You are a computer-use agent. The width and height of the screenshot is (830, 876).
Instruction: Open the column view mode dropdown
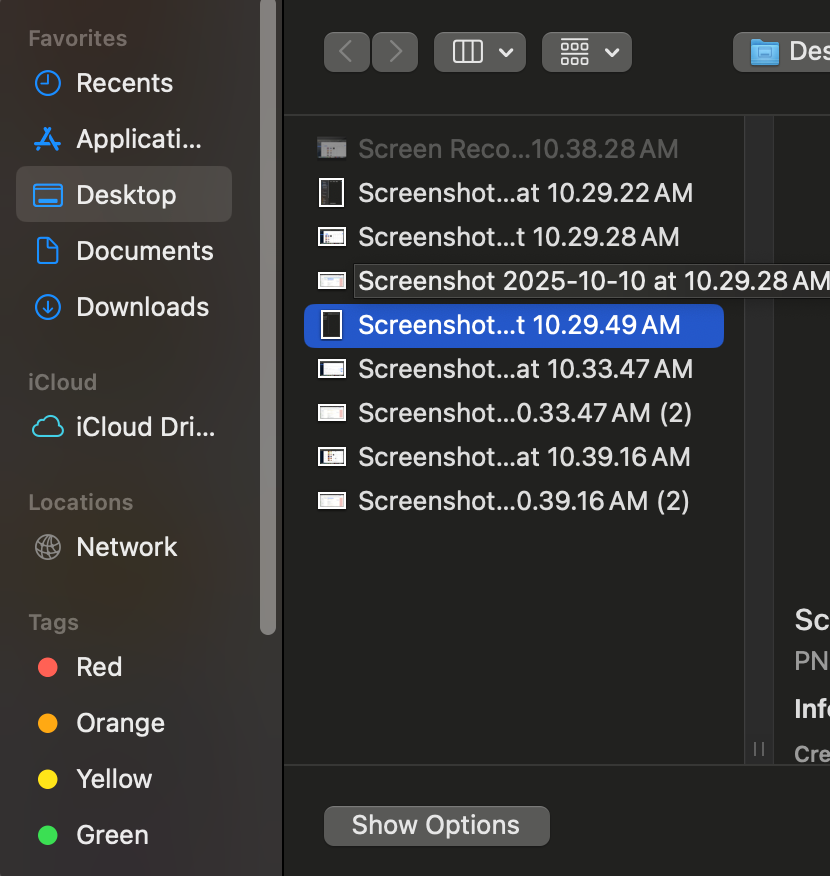point(481,52)
